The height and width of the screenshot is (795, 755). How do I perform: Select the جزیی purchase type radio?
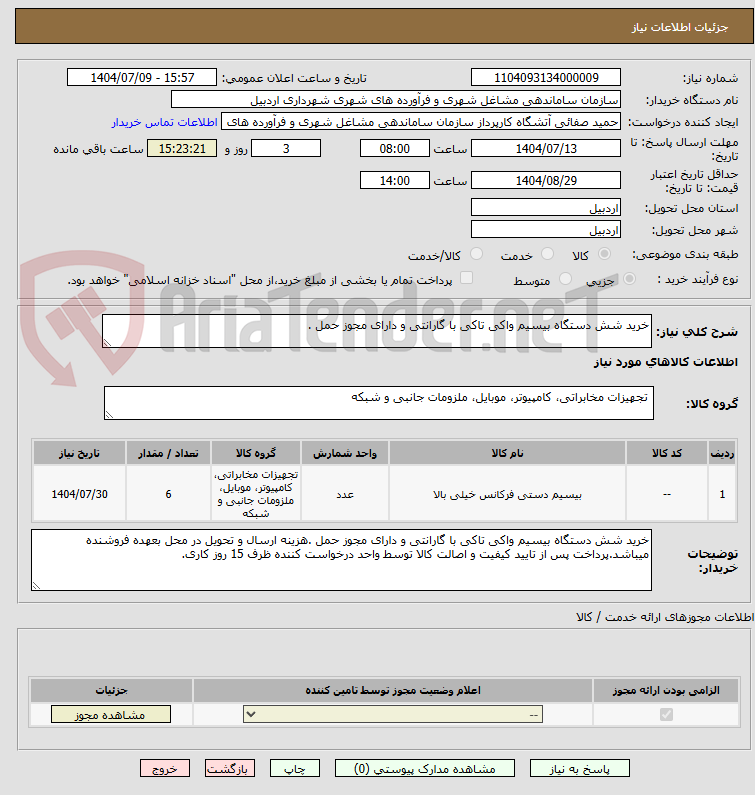point(629,278)
